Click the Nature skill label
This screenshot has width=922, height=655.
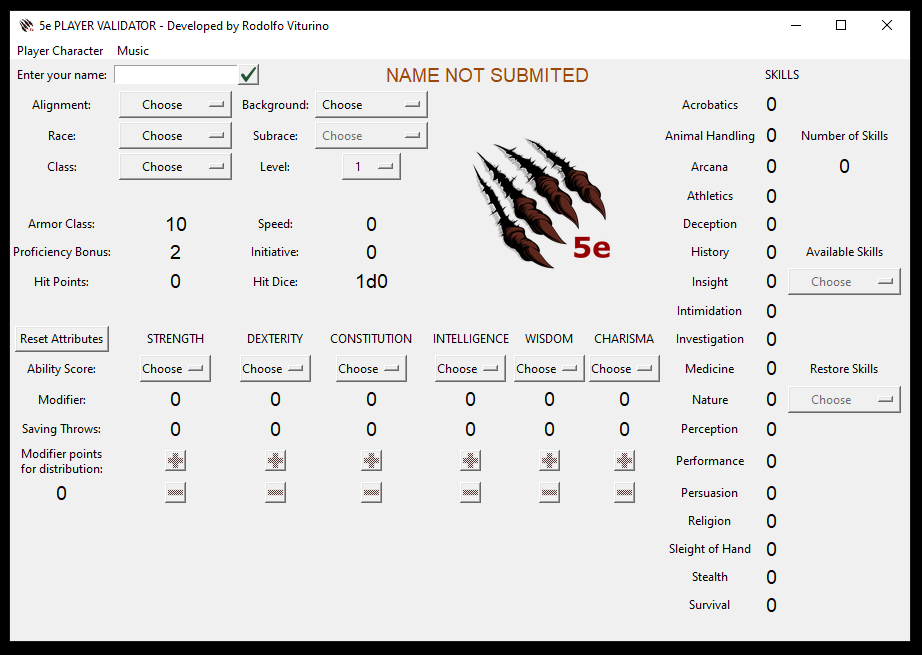(x=710, y=400)
